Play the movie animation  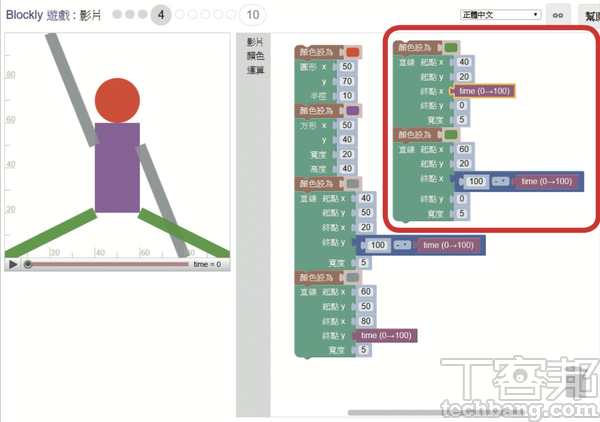13,264
